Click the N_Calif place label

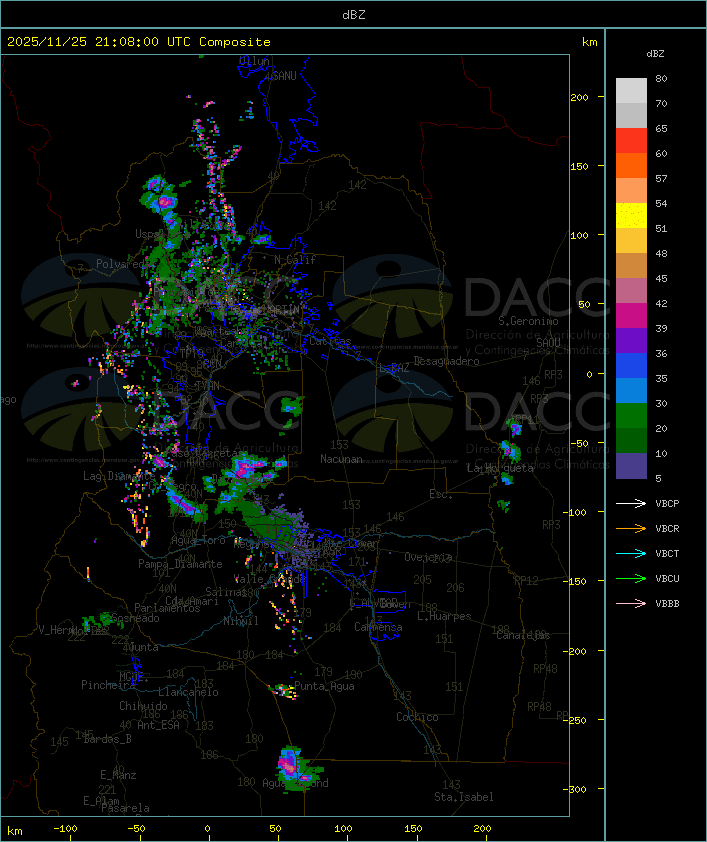[295, 260]
